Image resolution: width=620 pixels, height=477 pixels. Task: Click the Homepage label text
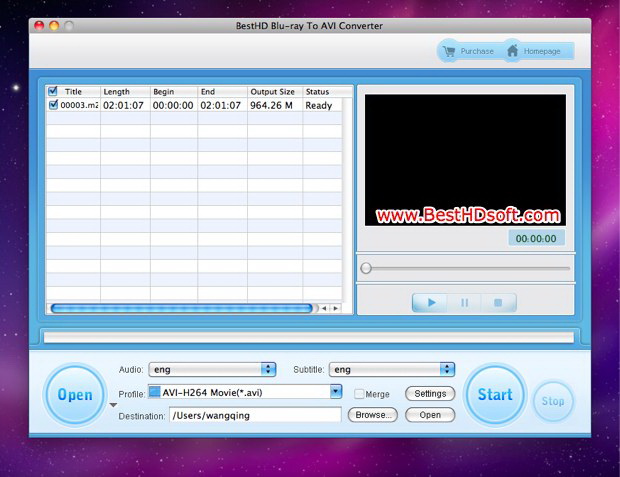542,51
